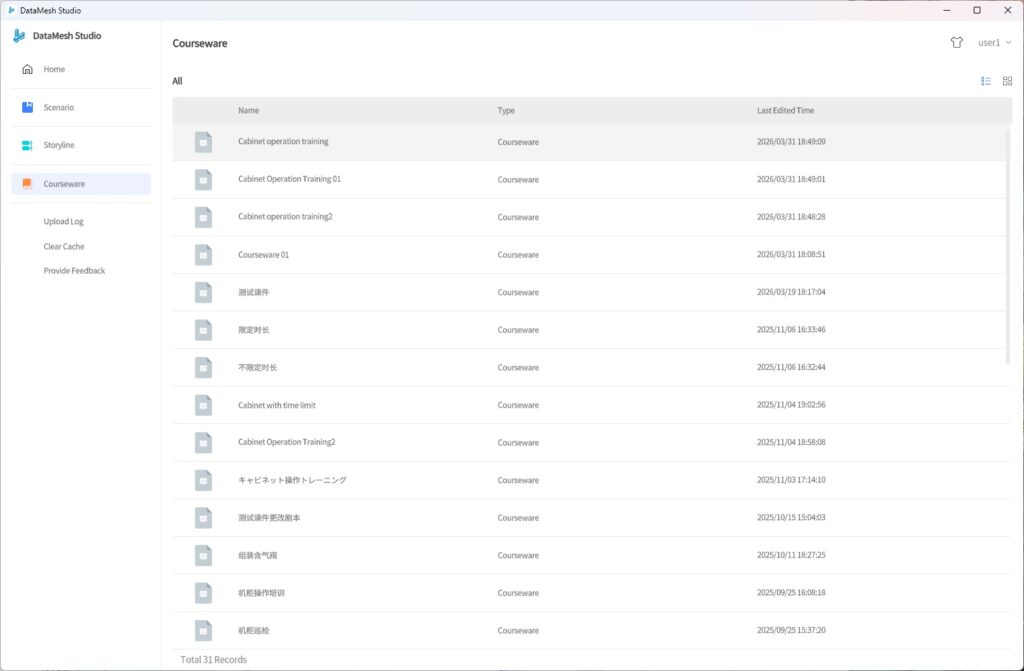The image size is (1024, 671).
Task: Sort by Last Edited Time column header
Action: coord(785,110)
